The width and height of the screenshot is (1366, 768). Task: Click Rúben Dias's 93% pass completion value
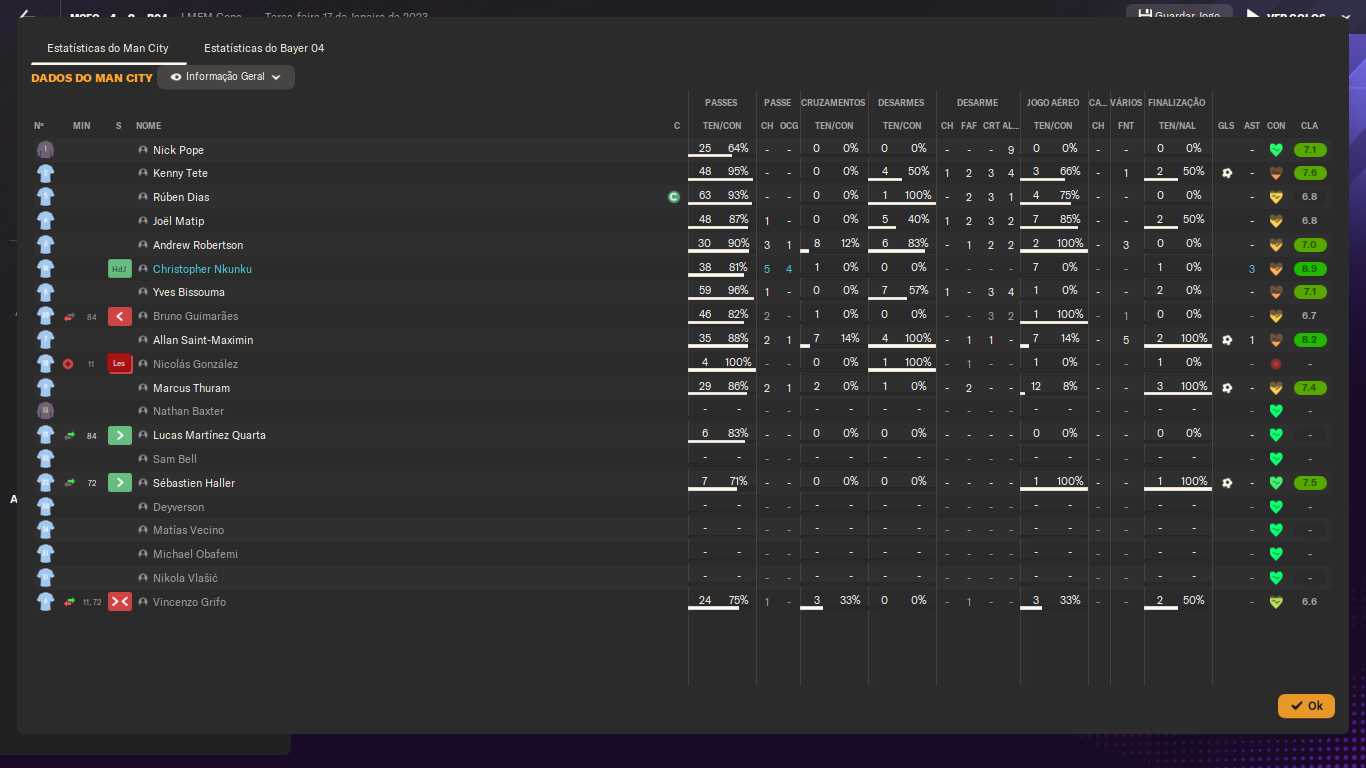point(738,195)
